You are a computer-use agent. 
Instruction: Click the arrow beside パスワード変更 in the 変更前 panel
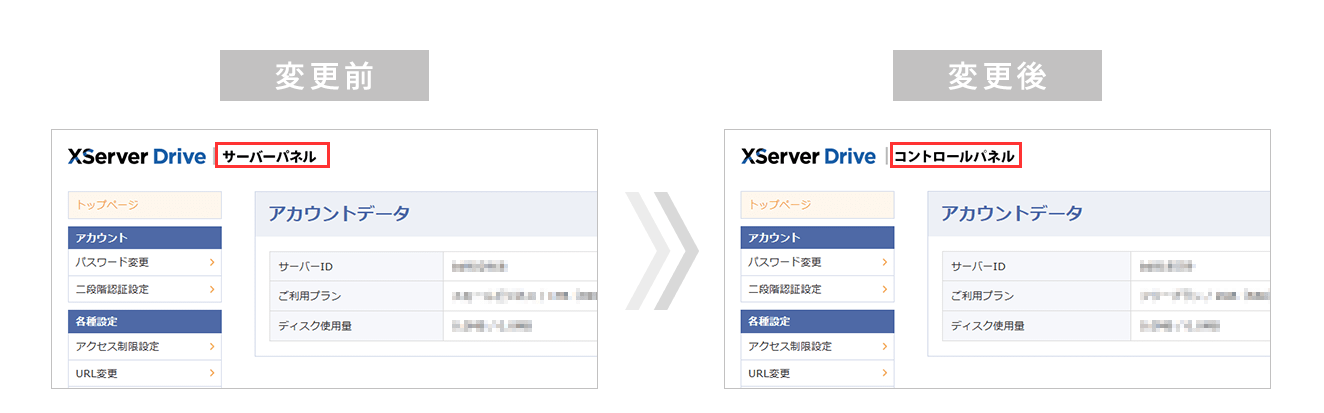pos(212,262)
